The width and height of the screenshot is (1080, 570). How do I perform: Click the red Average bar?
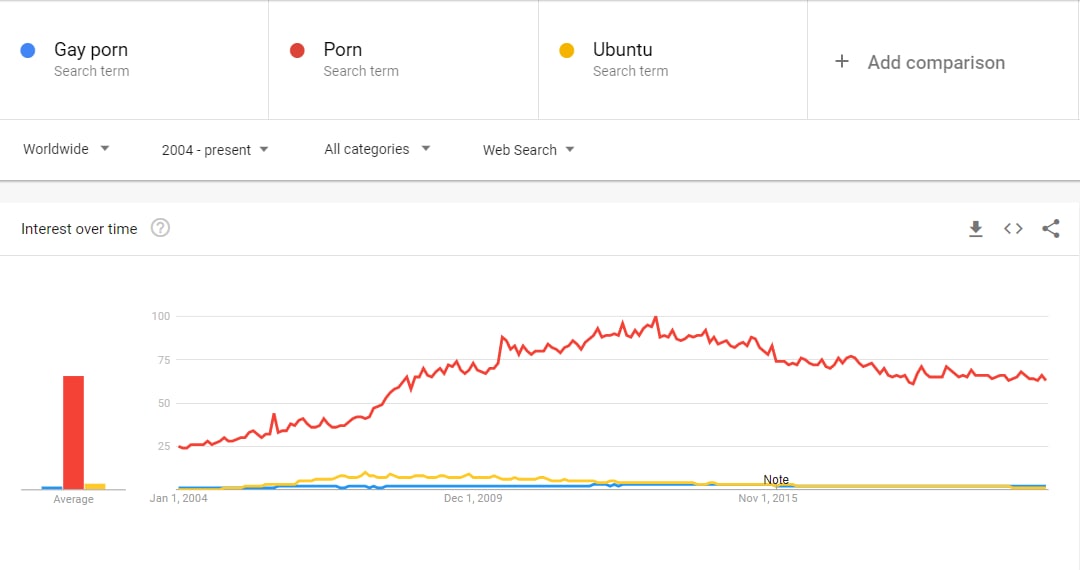coord(73,432)
